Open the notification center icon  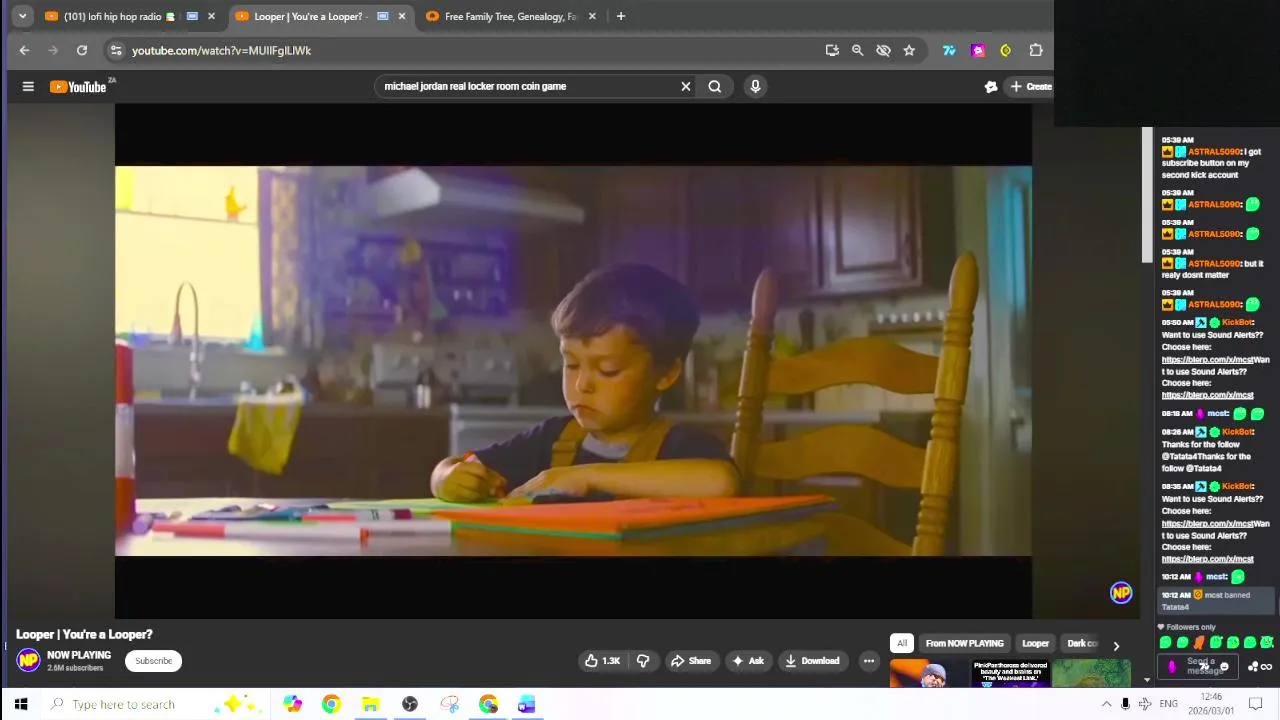pyautogui.click(x=1256, y=704)
